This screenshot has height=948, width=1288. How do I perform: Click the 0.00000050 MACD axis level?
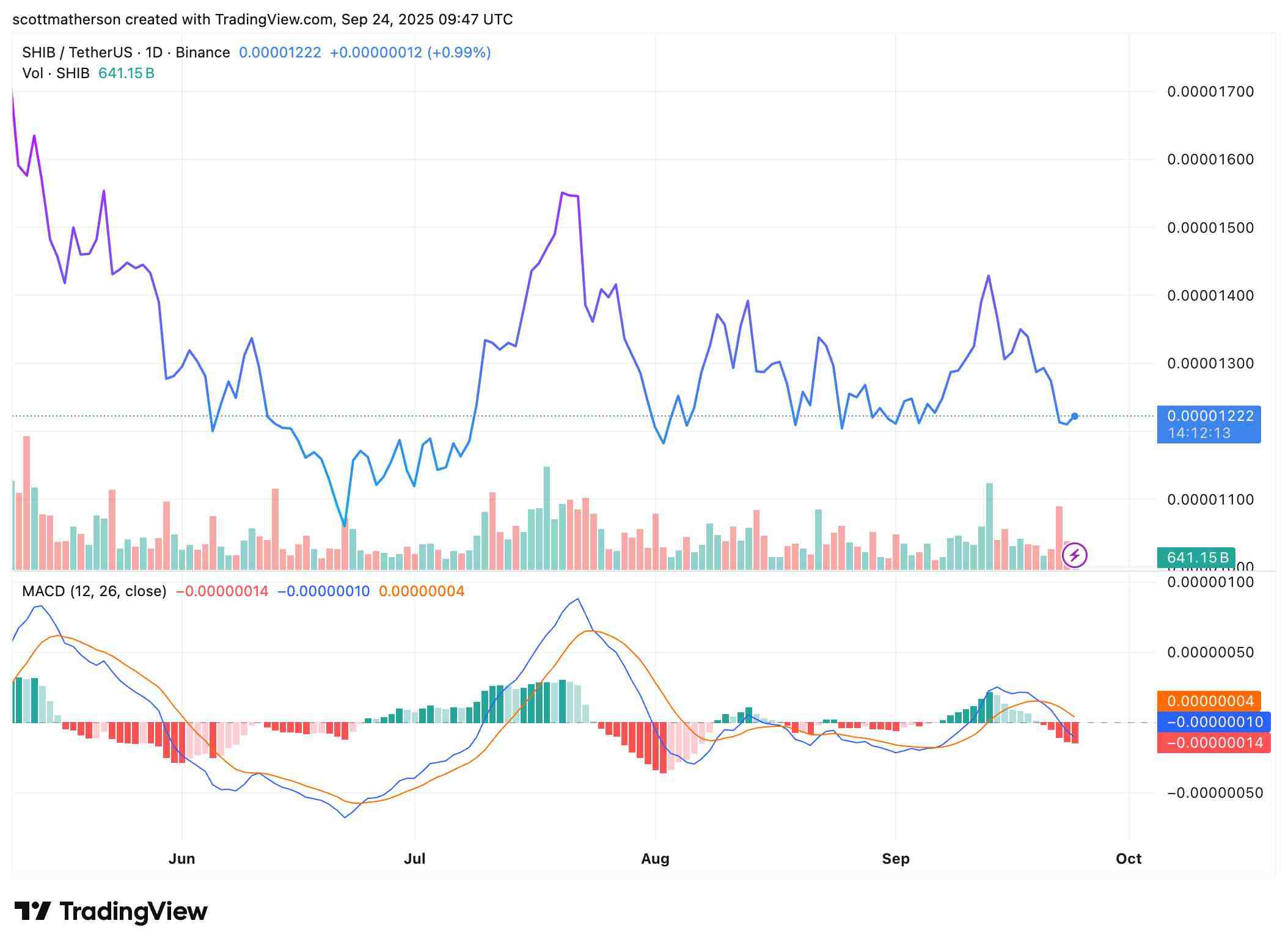(1210, 652)
